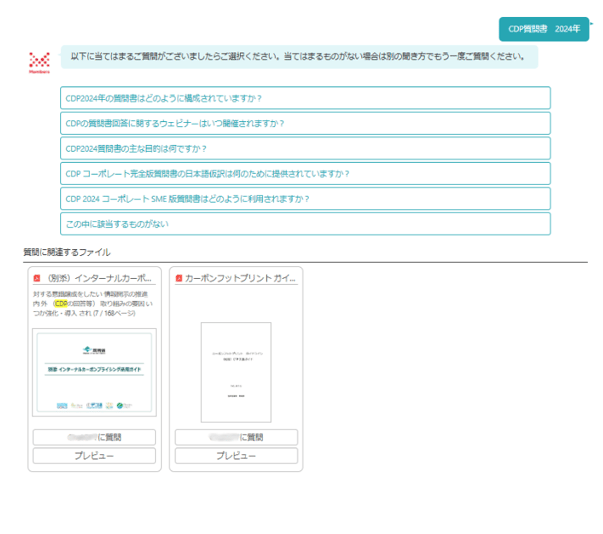603x534 pixels.
Task: Open the カーボンフットプリント document thumbnail
Action: pyautogui.click(x=236, y=372)
